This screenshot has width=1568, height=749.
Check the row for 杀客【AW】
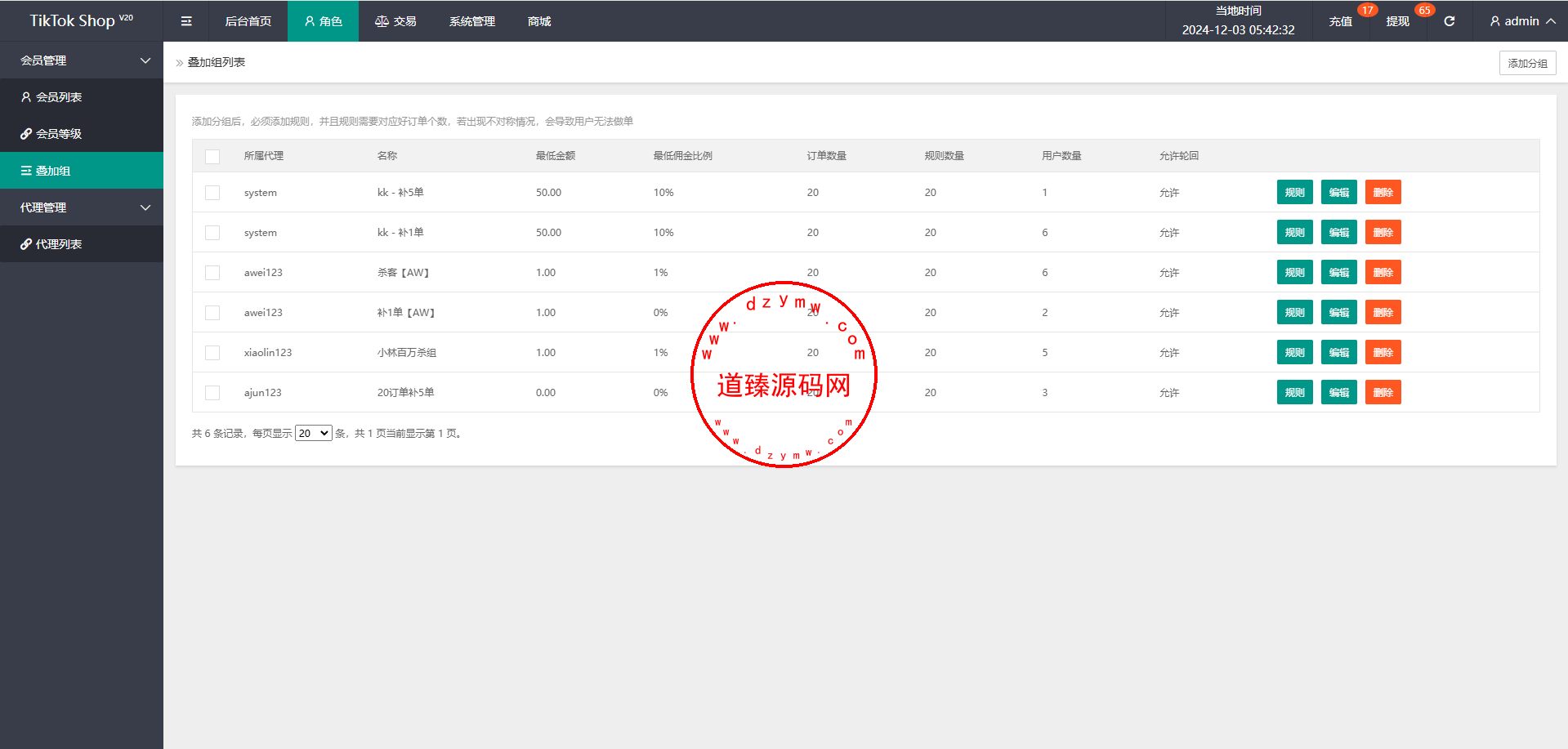(212, 273)
